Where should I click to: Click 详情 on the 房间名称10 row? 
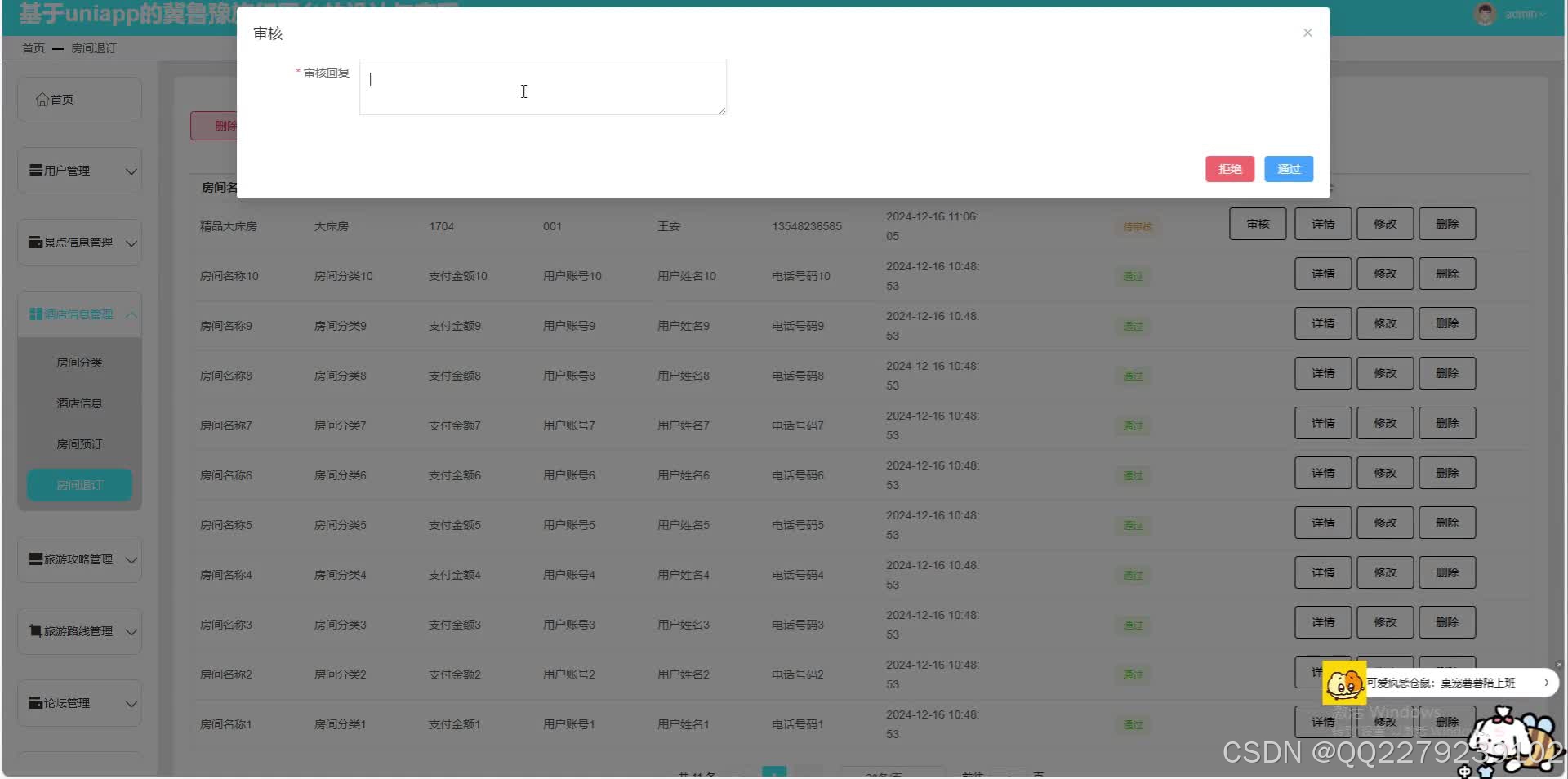(x=1322, y=273)
